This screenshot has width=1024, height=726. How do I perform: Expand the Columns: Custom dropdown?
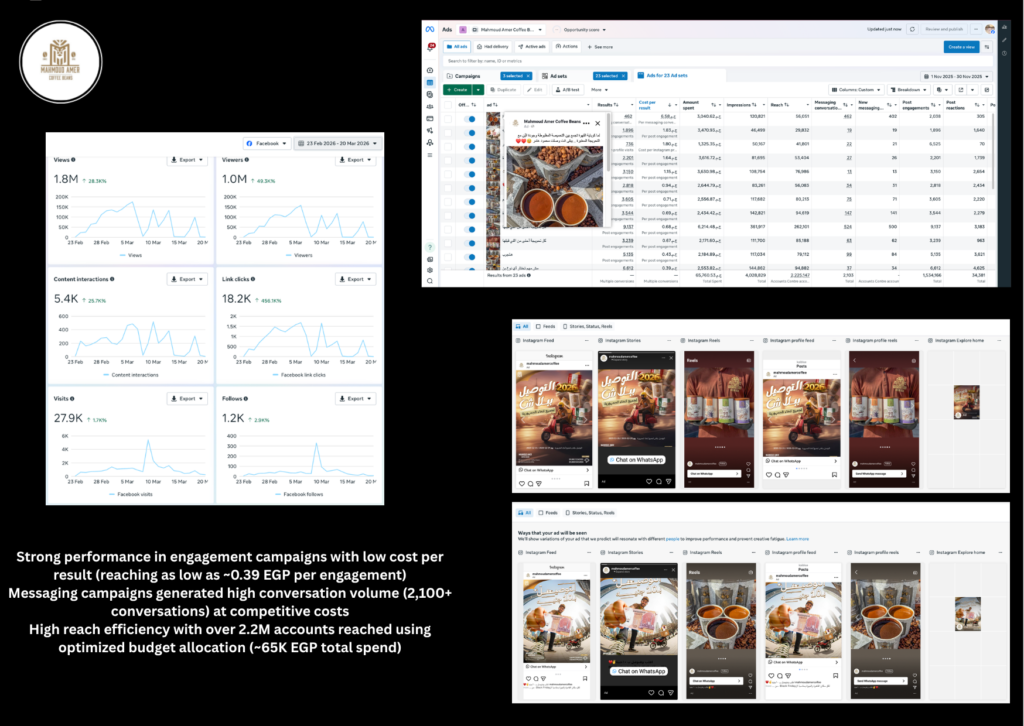coord(858,89)
